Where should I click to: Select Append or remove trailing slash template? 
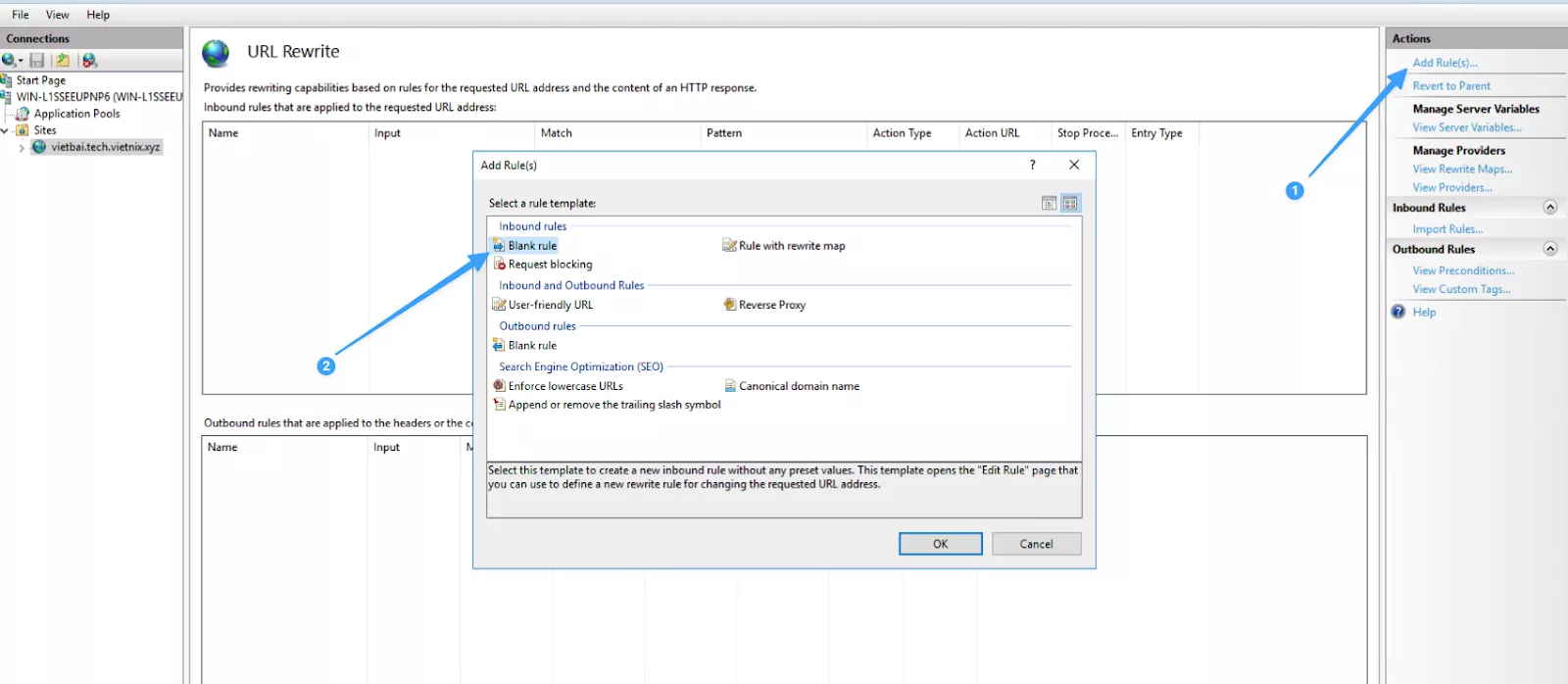pos(613,405)
